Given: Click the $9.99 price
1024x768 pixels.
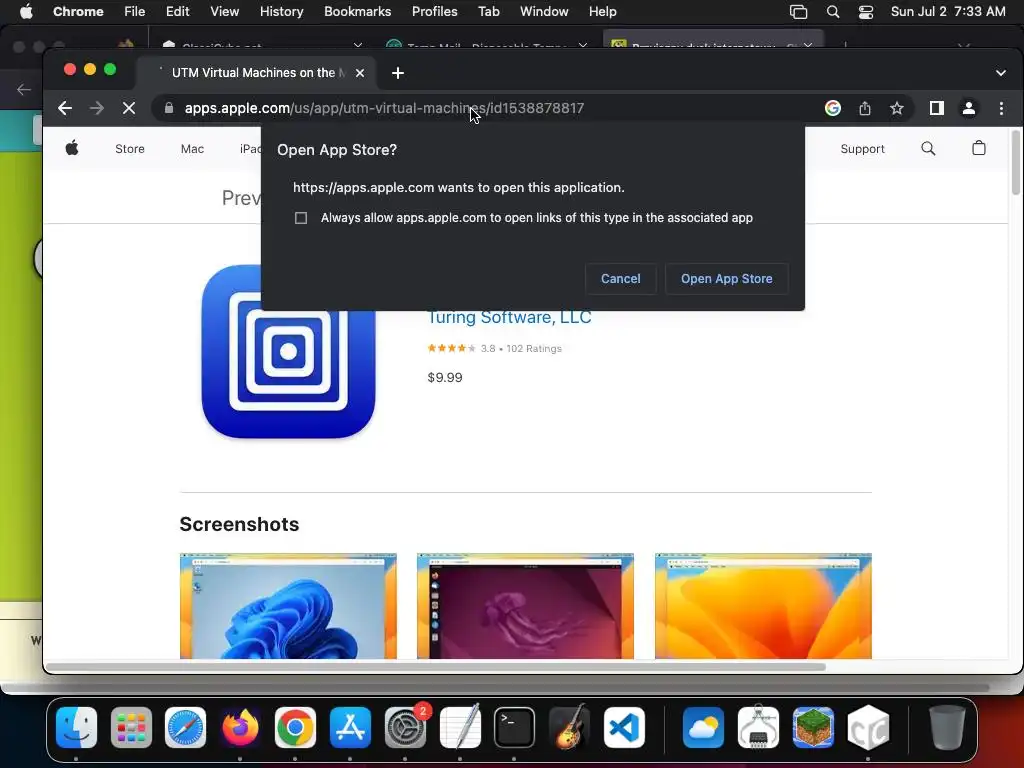Looking at the screenshot, I should [445, 377].
